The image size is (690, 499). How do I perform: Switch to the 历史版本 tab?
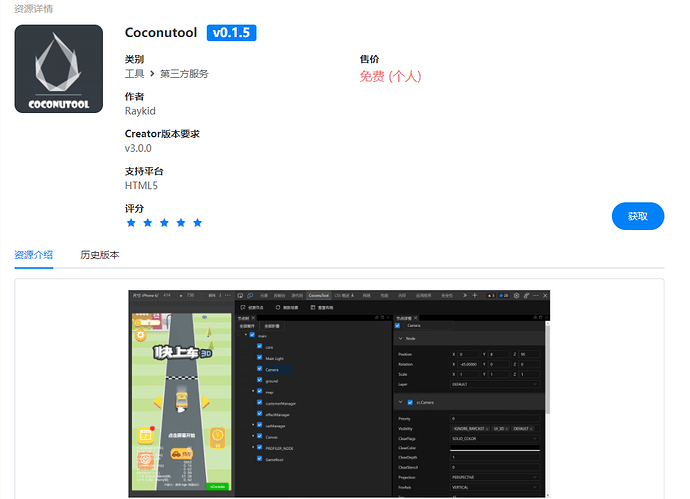(x=99, y=255)
